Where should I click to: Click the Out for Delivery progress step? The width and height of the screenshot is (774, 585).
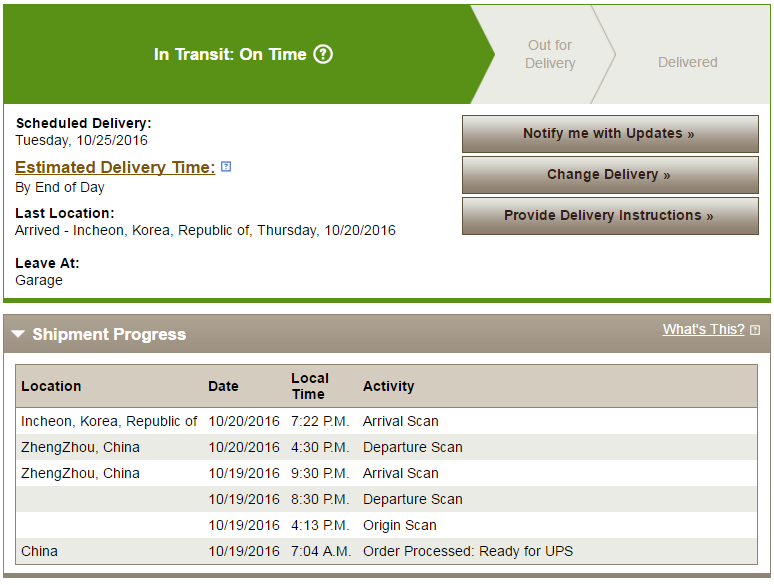(550, 54)
